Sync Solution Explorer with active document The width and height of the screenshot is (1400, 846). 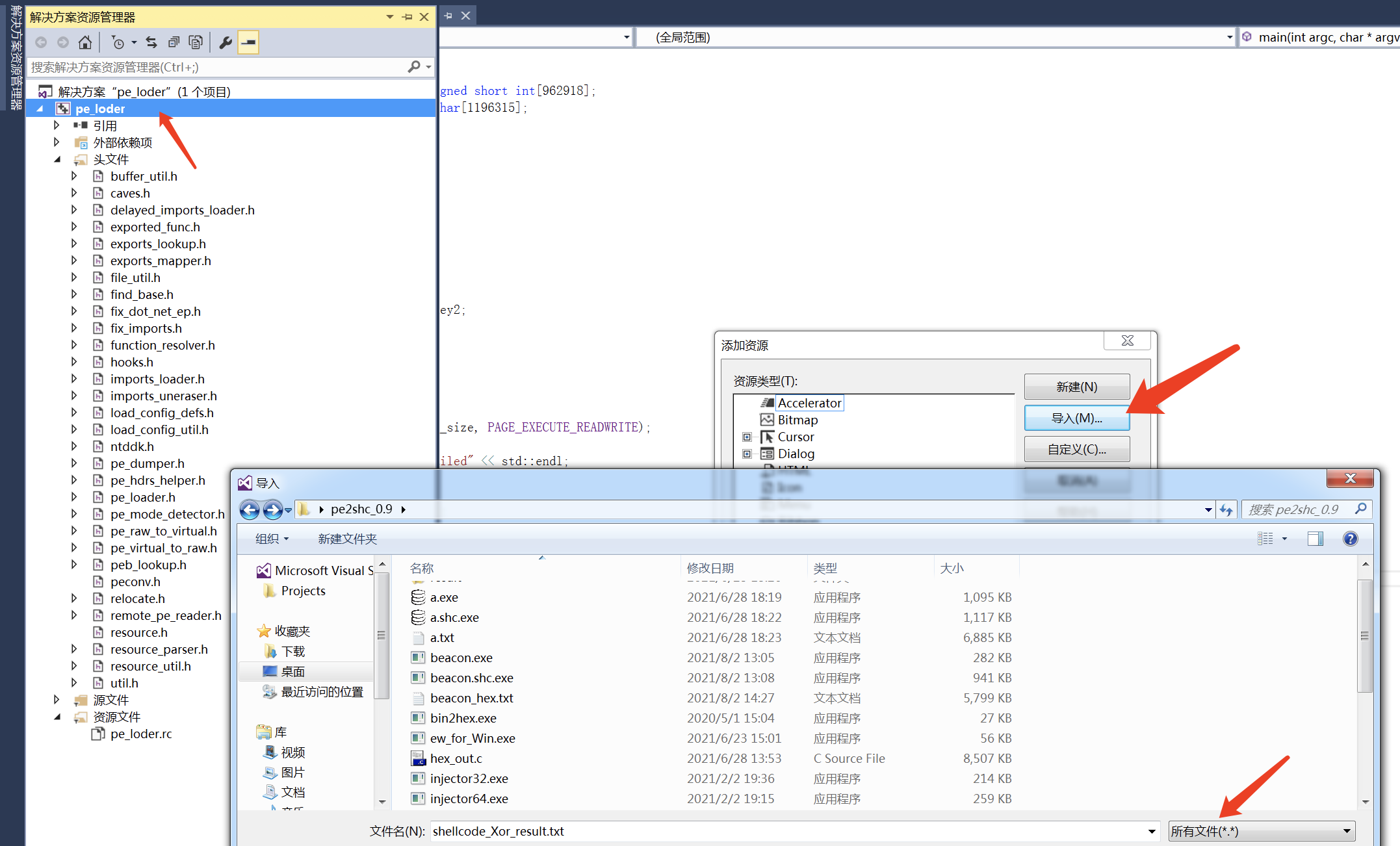[151, 42]
